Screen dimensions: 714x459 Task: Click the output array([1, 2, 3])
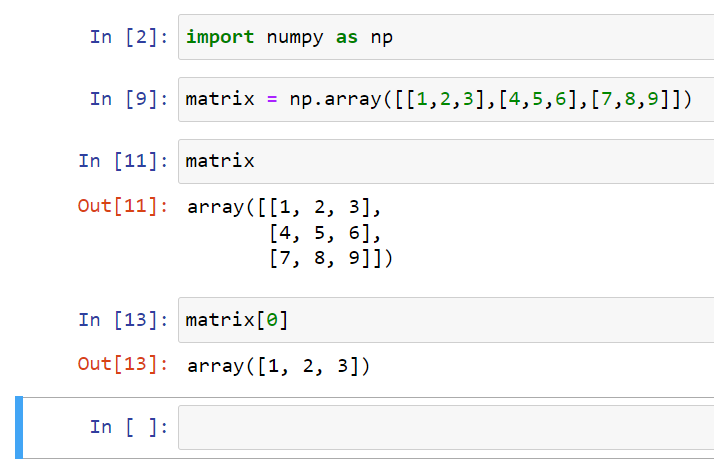[x=279, y=366]
